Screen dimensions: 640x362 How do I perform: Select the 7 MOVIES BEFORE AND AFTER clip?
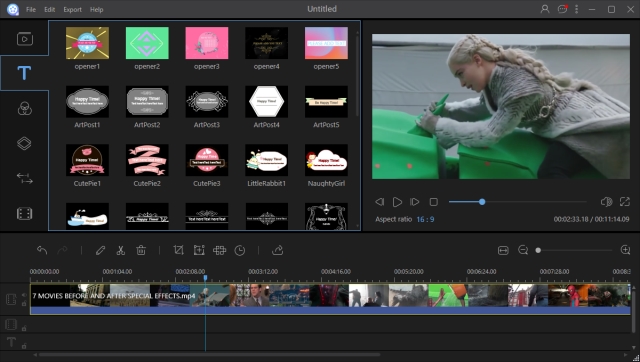click(x=330, y=299)
